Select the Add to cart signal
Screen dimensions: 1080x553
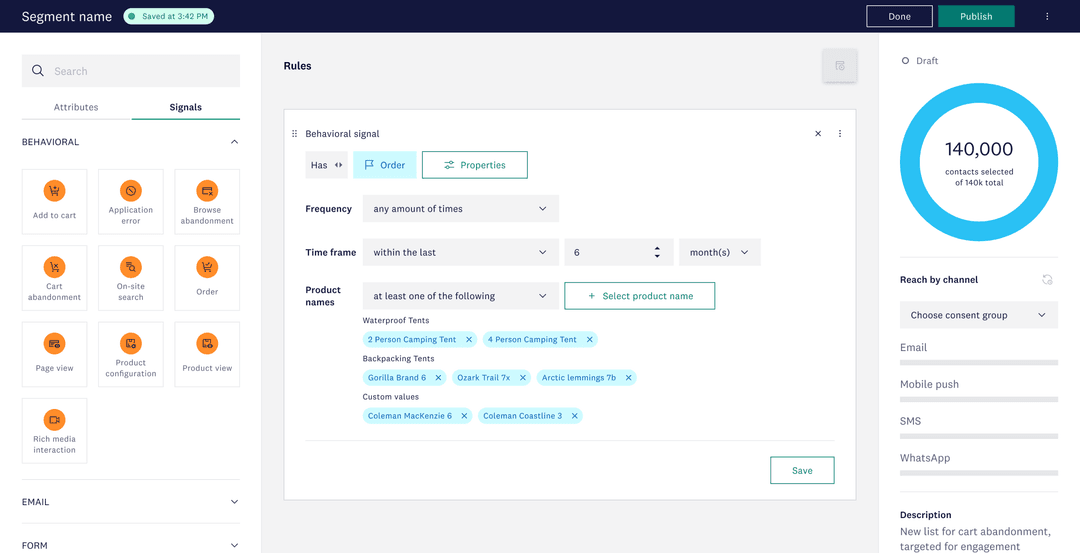pos(54,201)
